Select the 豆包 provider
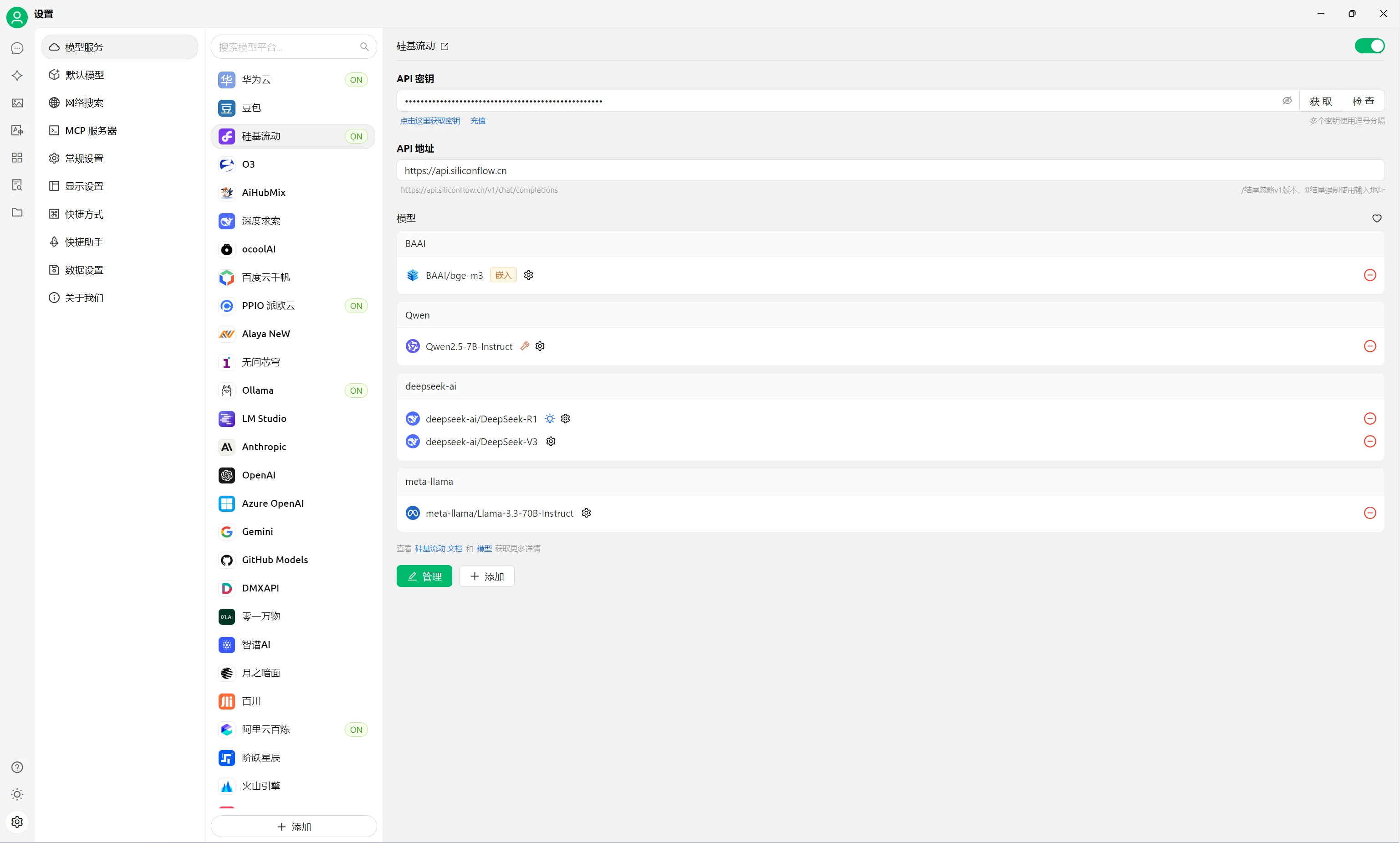This screenshot has height=843, width=1400. pos(293,108)
